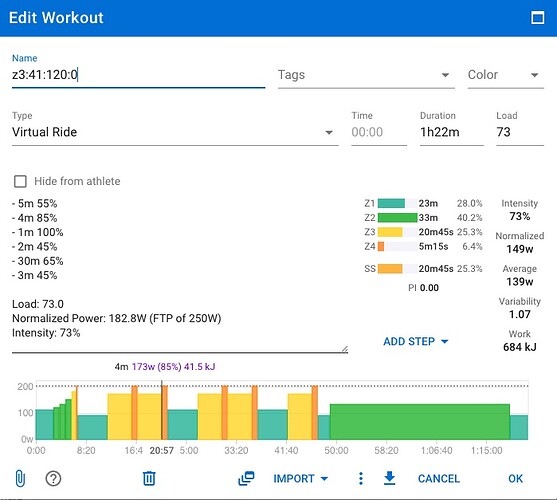
Task: Click the duplicate workout icon
Action: (246, 478)
